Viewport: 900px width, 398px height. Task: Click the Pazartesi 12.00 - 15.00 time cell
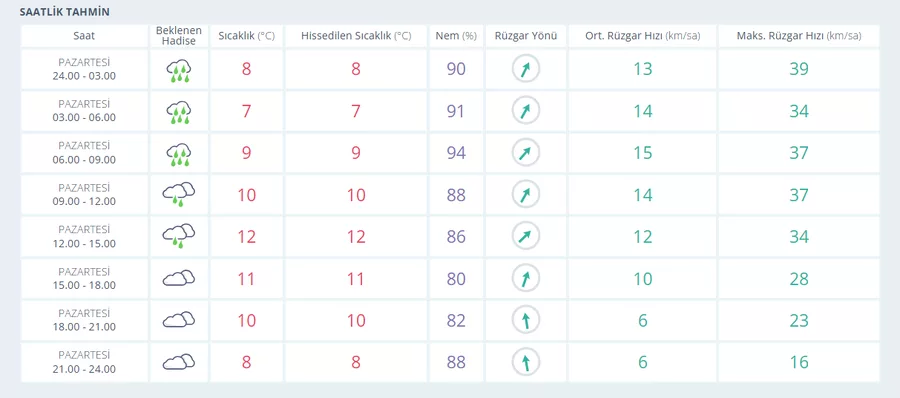(84, 237)
